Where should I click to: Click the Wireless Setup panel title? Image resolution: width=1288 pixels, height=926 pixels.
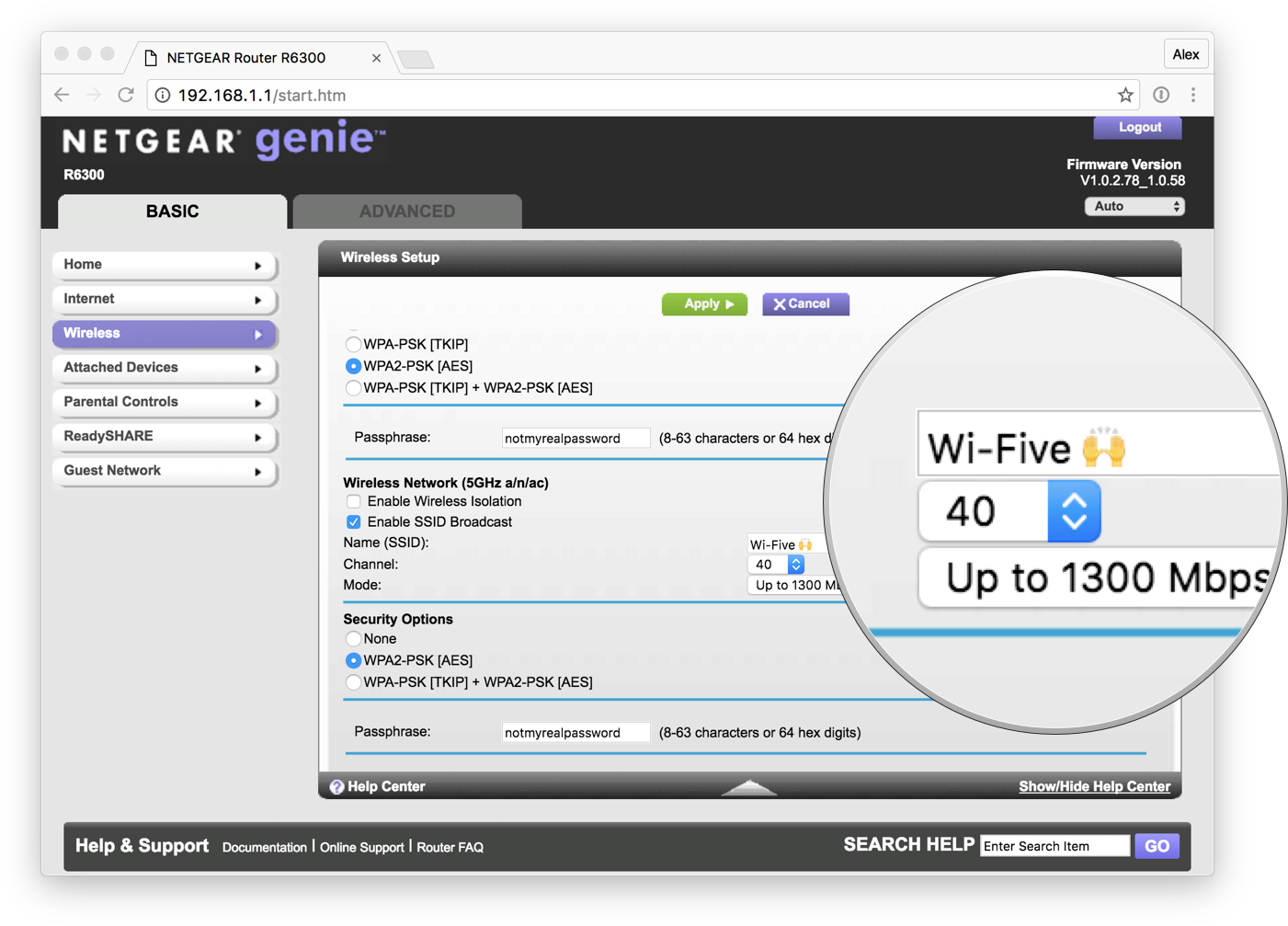coord(390,257)
